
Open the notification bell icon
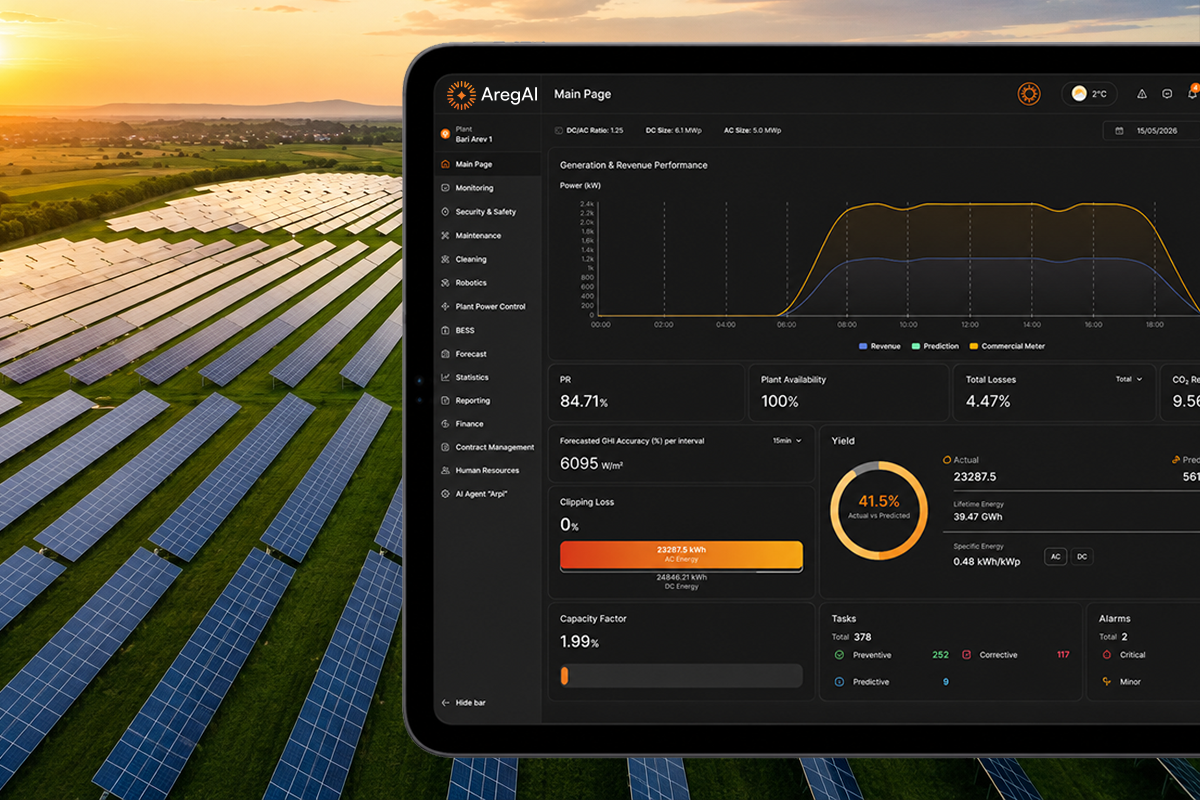[x=1193, y=93]
